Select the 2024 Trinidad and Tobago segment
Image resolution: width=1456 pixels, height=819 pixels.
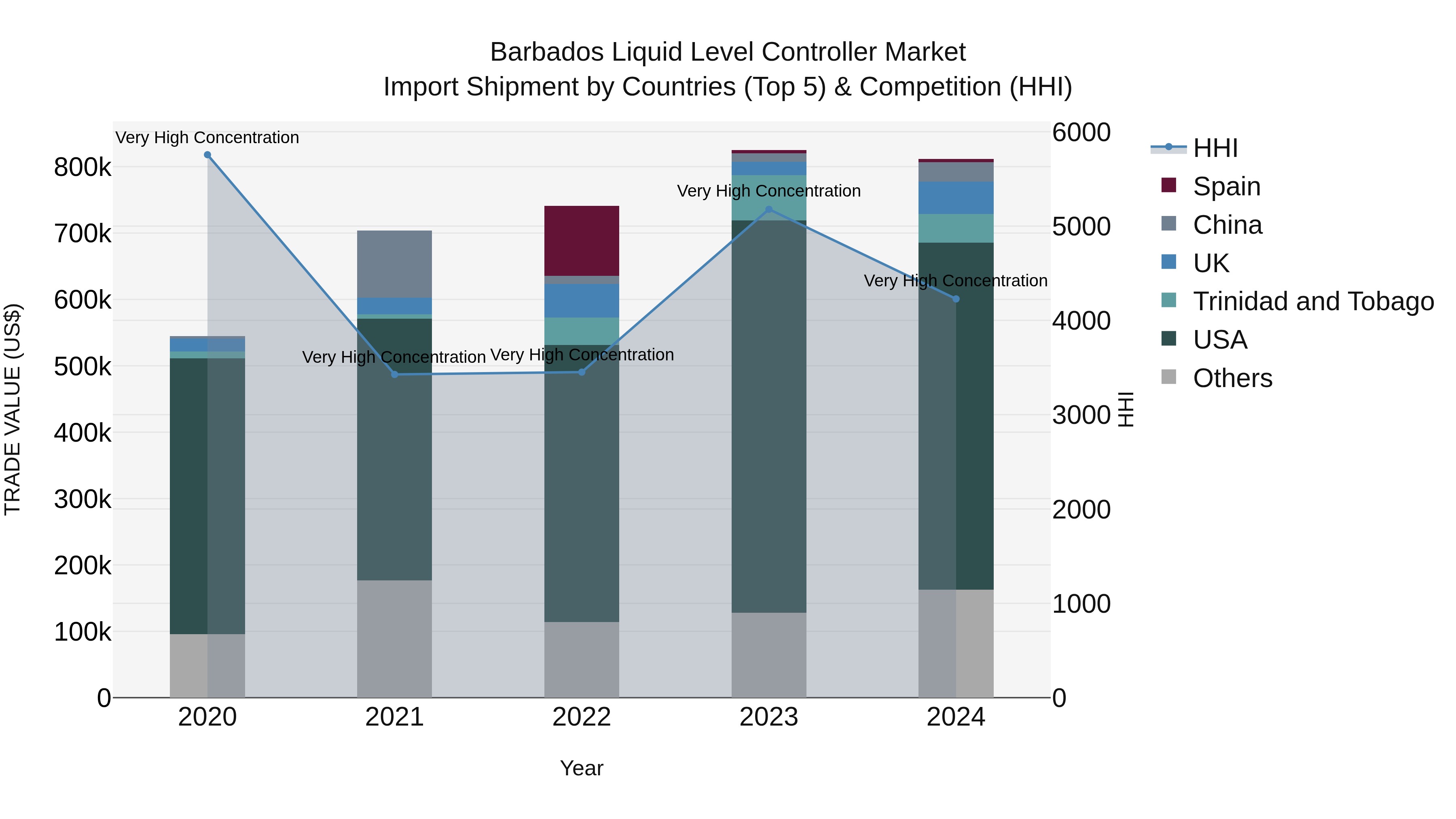pyautogui.click(x=956, y=229)
